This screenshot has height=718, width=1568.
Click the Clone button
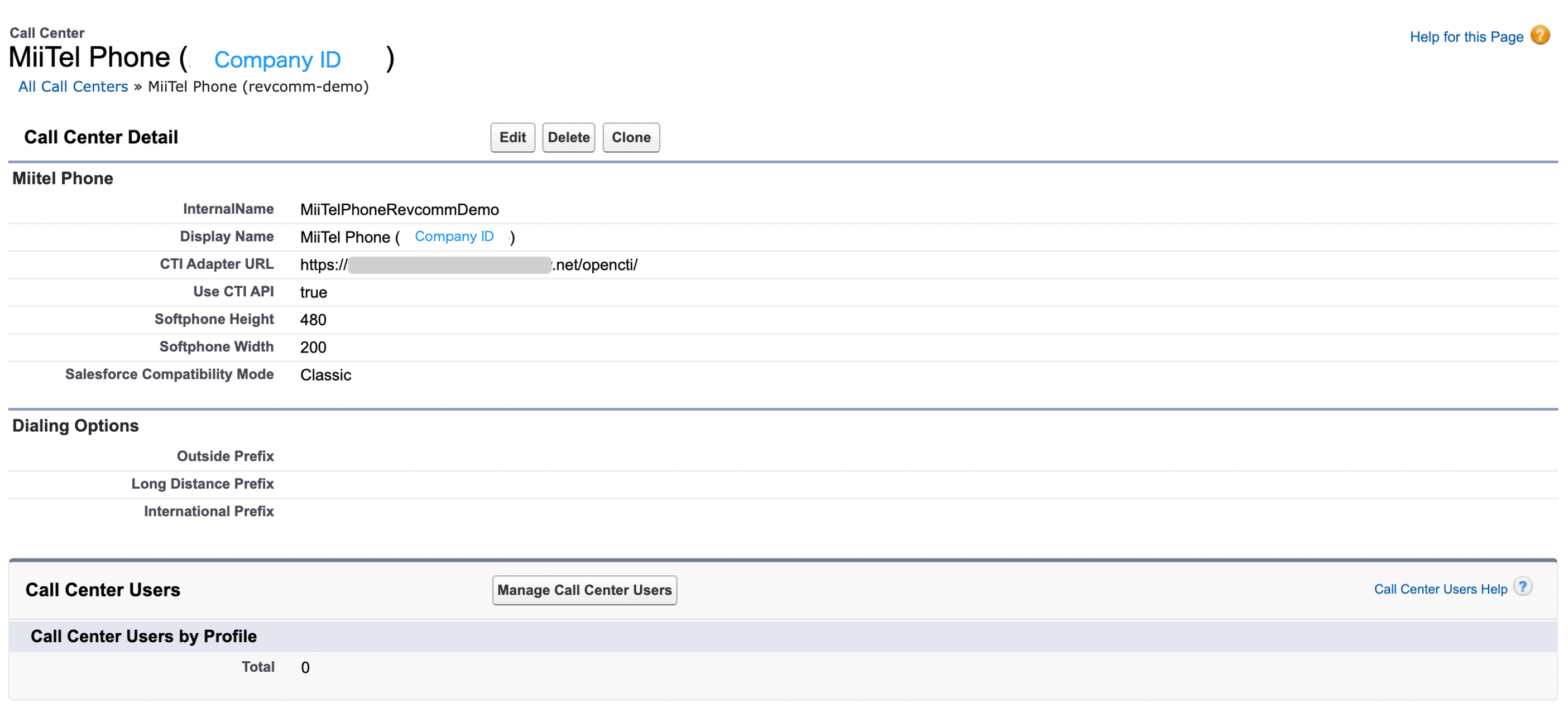(x=631, y=137)
